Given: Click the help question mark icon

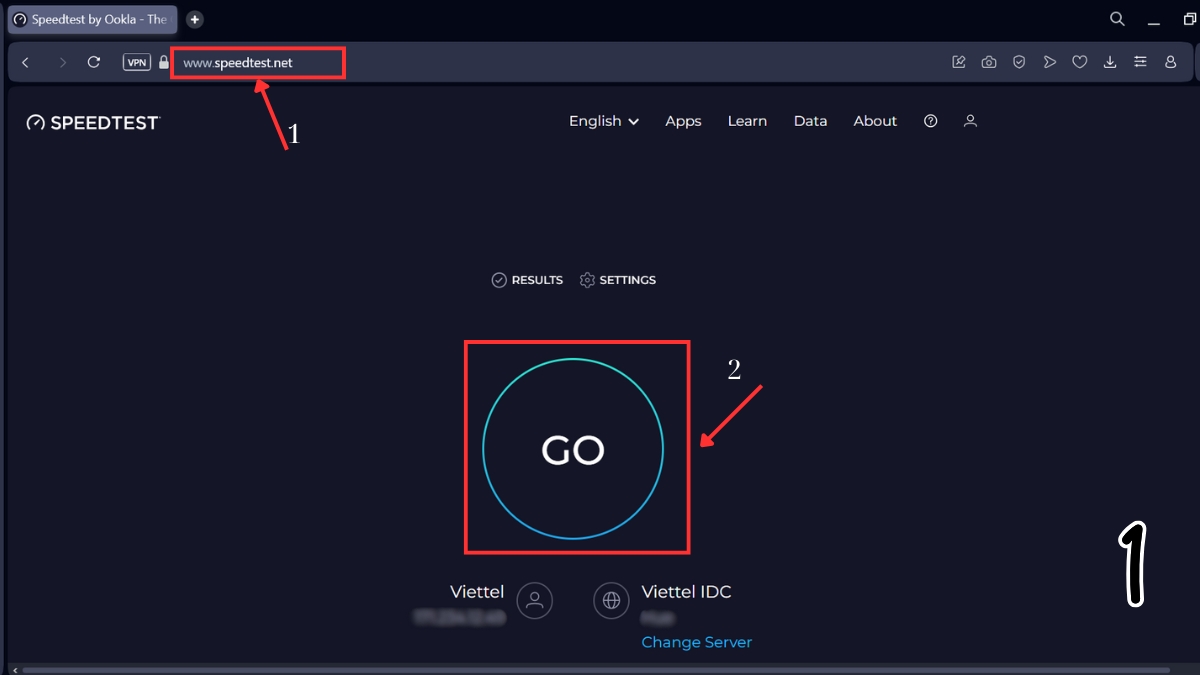Looking at the screenshot, I should click(x=931, y=121).
